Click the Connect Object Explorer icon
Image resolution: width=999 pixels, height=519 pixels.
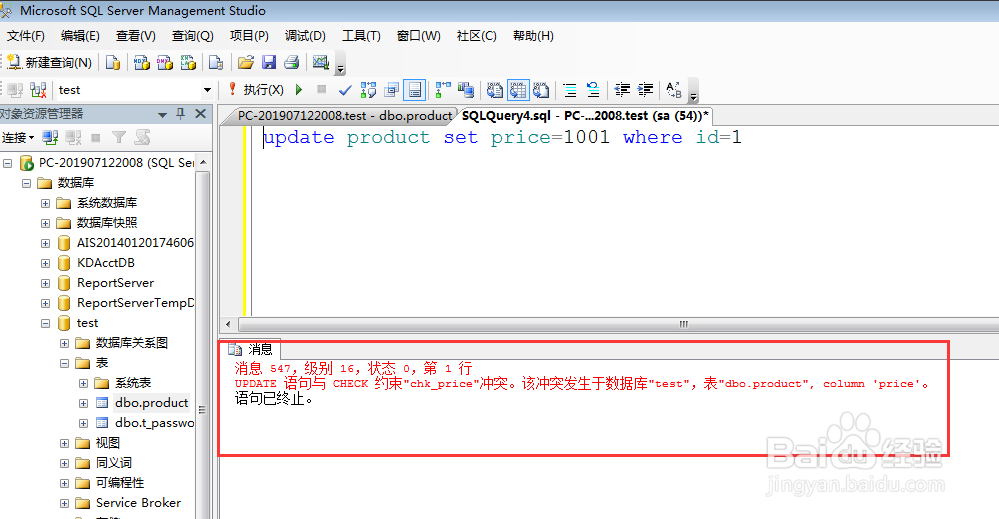click(x=50, y=138)
